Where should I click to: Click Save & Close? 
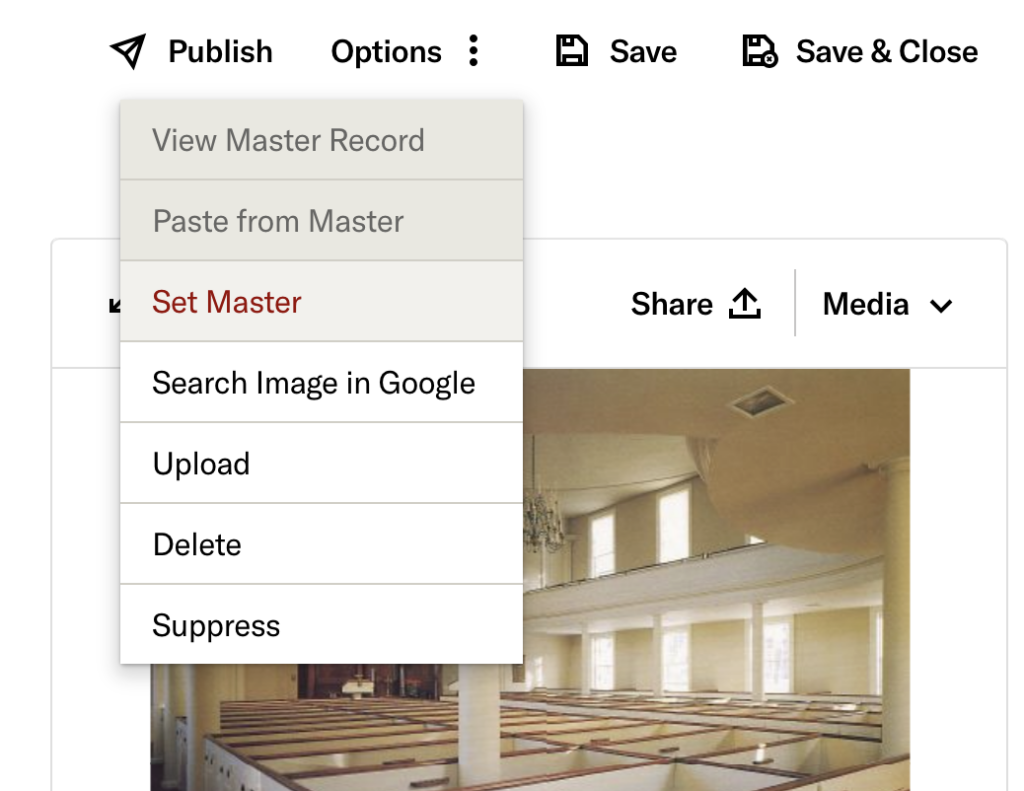pos(885,51)
